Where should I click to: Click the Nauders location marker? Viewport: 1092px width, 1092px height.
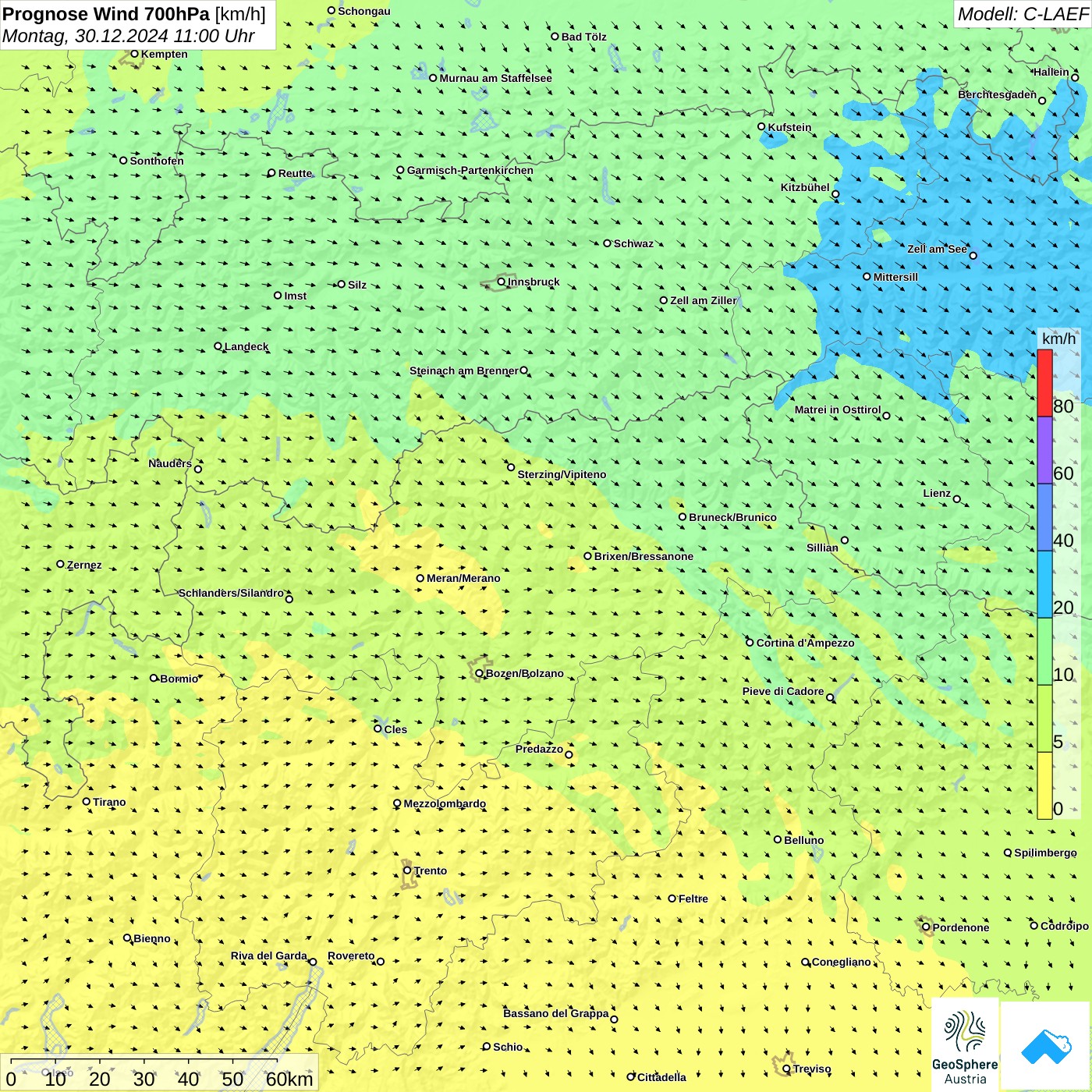198,469
